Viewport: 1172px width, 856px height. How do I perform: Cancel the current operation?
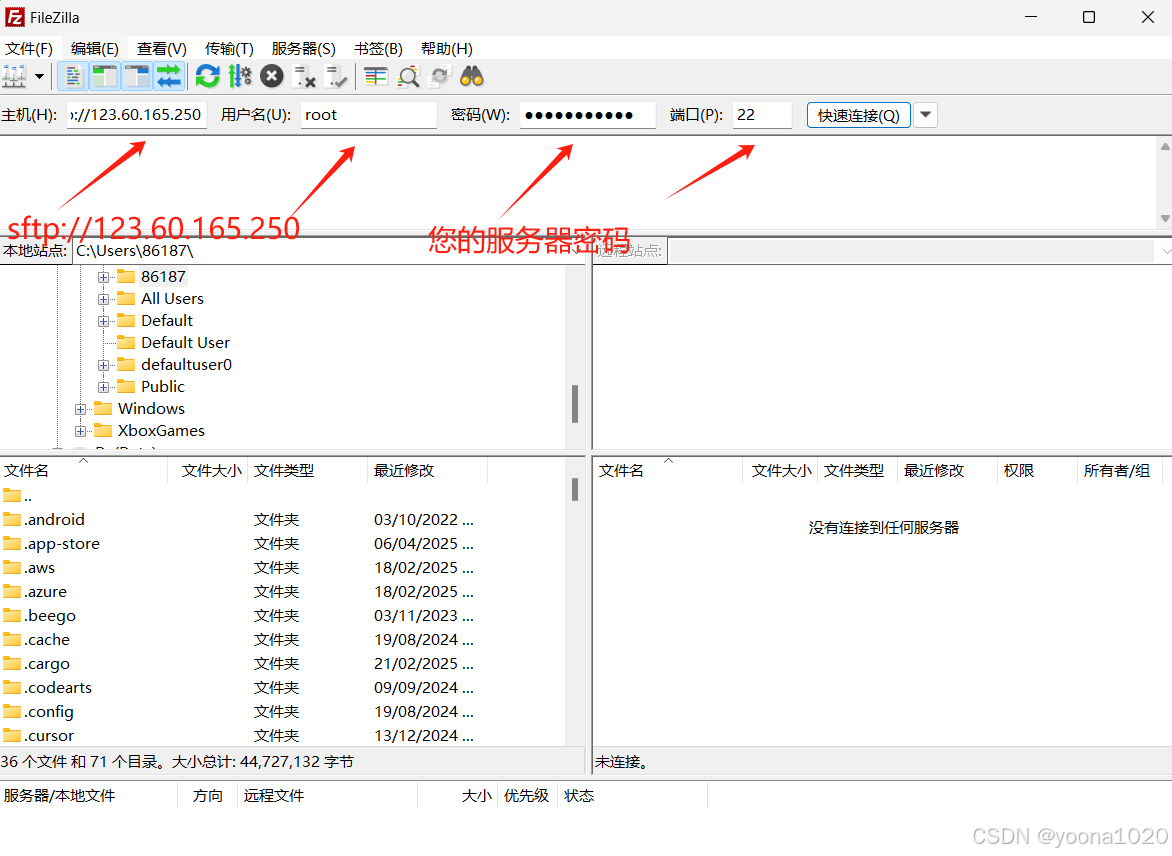(272, 76)
